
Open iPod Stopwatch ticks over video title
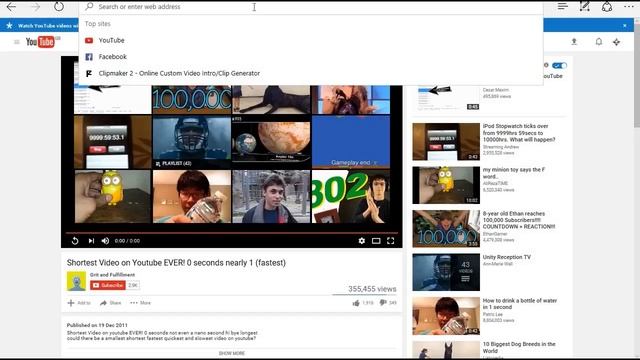(519, 133)
